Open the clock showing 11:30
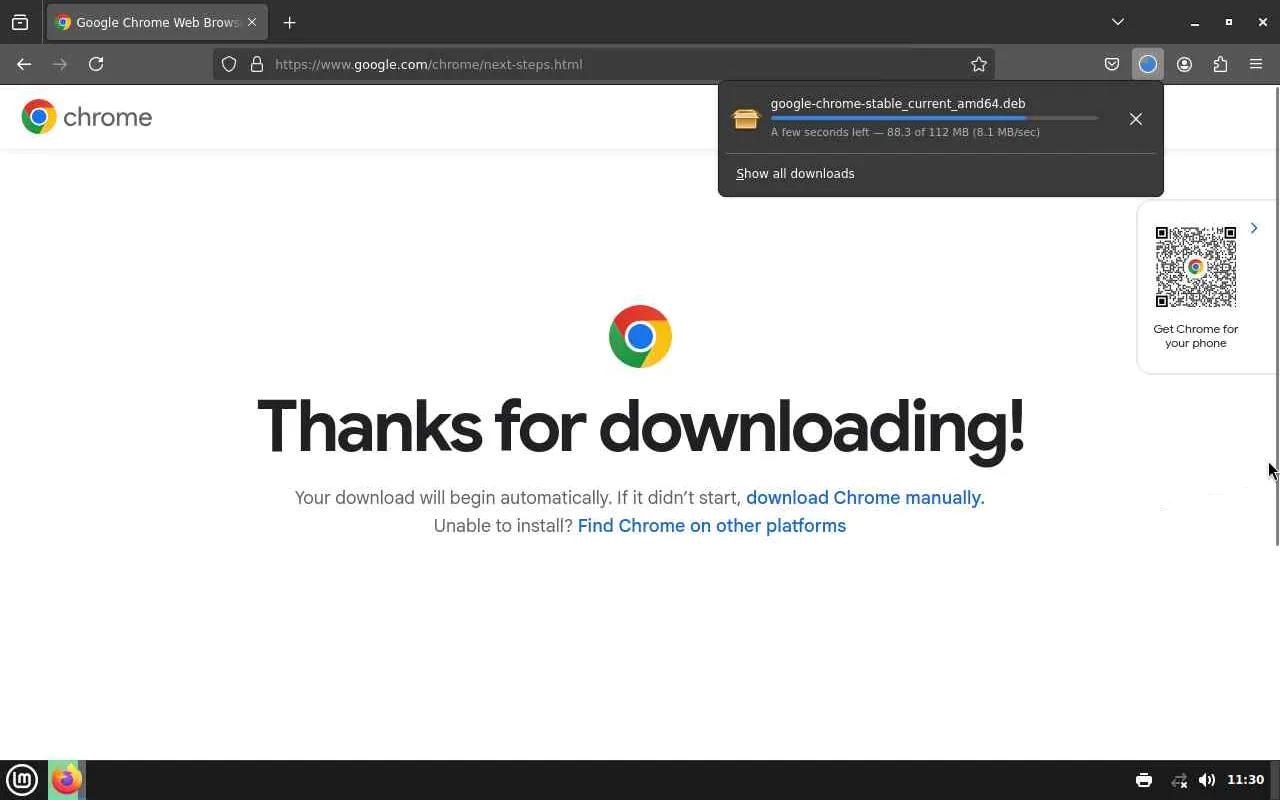 pyautogui.click(x=1245, y=780)
